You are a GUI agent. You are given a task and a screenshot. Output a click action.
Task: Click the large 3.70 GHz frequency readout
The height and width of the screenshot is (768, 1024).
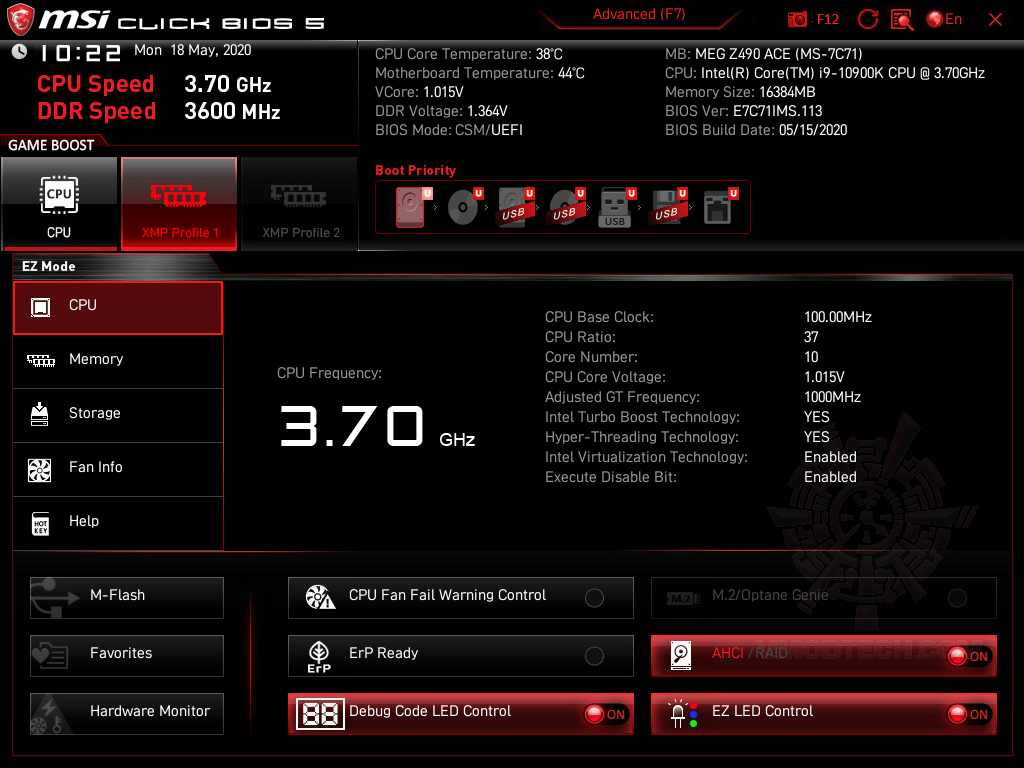click(377, 427)
